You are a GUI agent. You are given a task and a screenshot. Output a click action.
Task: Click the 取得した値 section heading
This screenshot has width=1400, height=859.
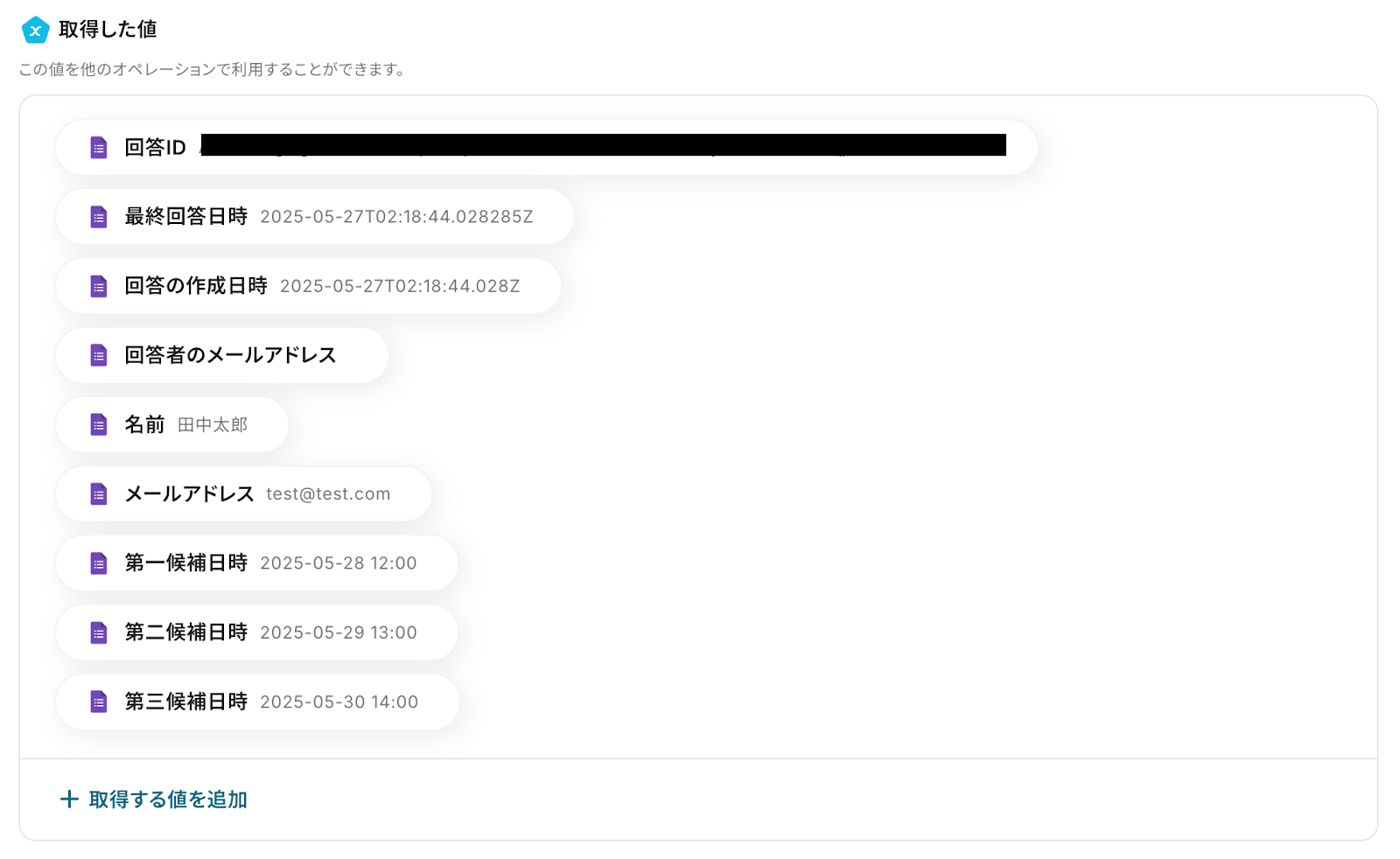click(108, 30)
